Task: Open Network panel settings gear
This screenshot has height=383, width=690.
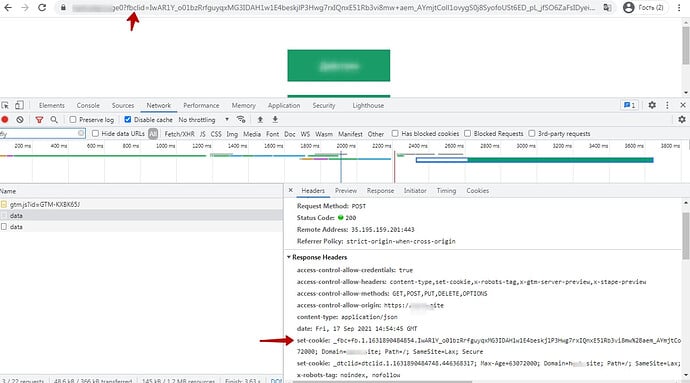Action: pos(682,119)
